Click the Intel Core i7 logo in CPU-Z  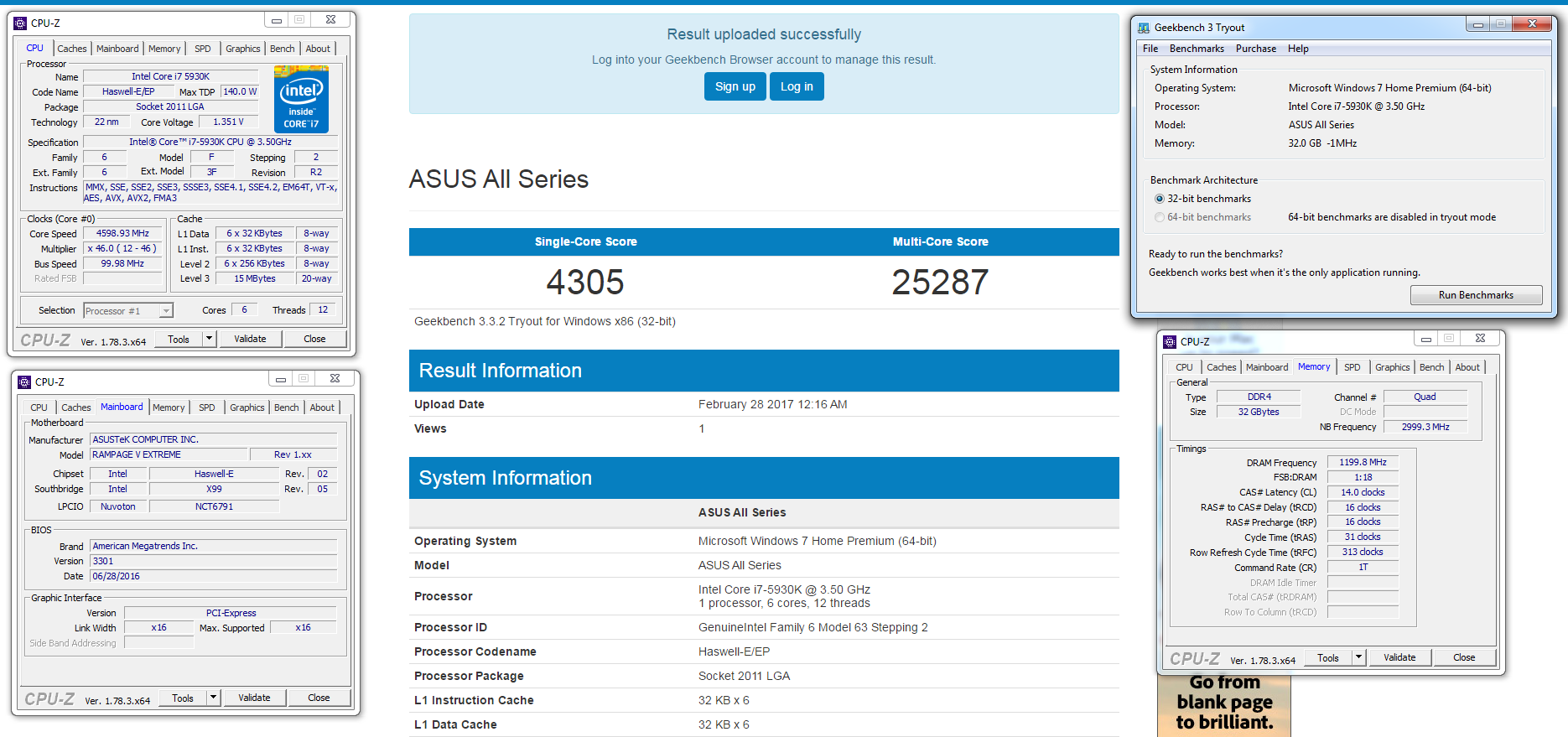pyautogui.click(x=302, y=99)
